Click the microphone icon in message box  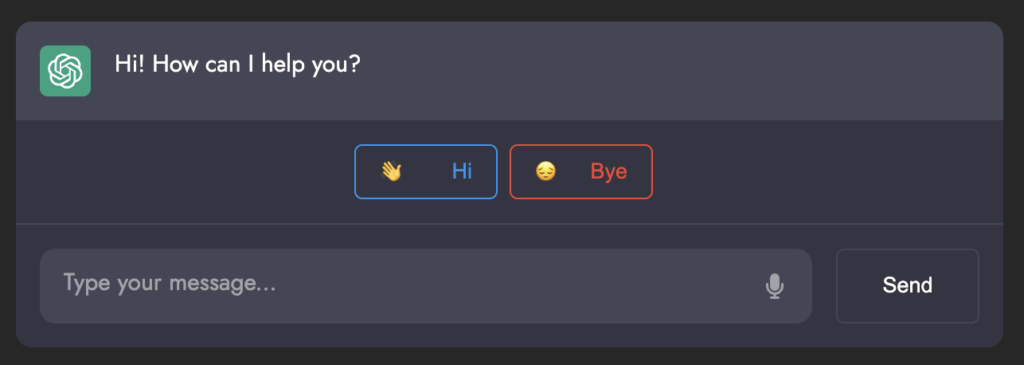775,286
